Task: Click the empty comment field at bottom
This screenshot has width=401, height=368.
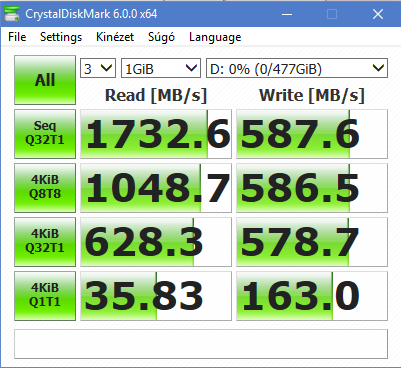Action: point(201,344)
